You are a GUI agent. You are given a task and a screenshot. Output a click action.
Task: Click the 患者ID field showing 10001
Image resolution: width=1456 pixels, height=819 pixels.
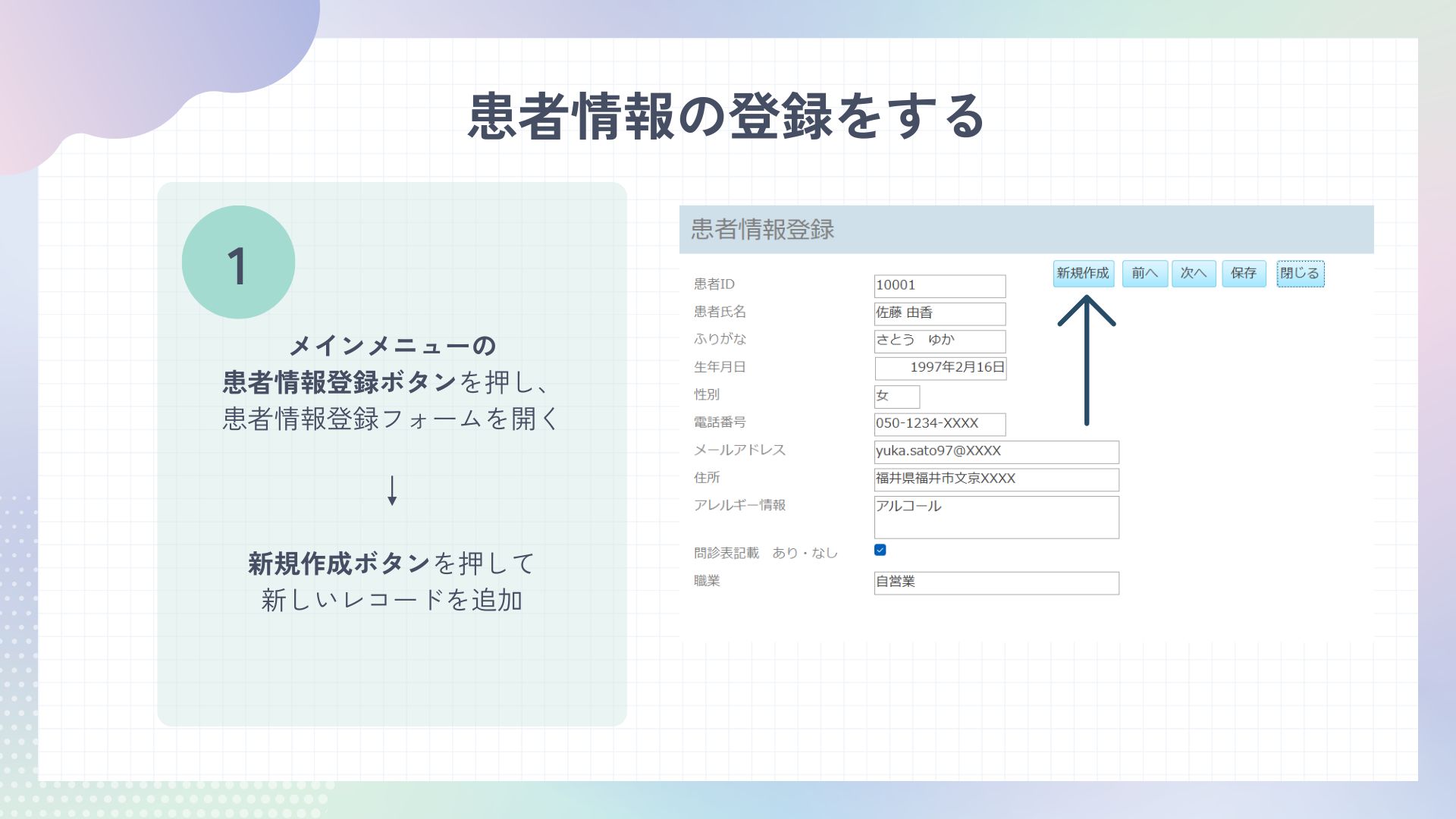tap(940, 286)
